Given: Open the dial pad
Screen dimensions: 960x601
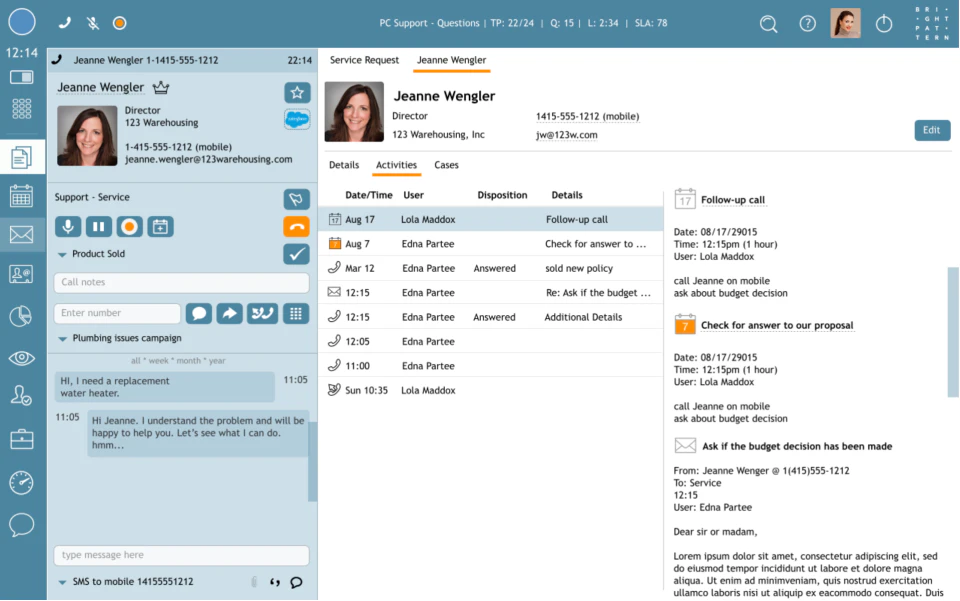Looking at the screenshot, I should click(x=295, y=313).
